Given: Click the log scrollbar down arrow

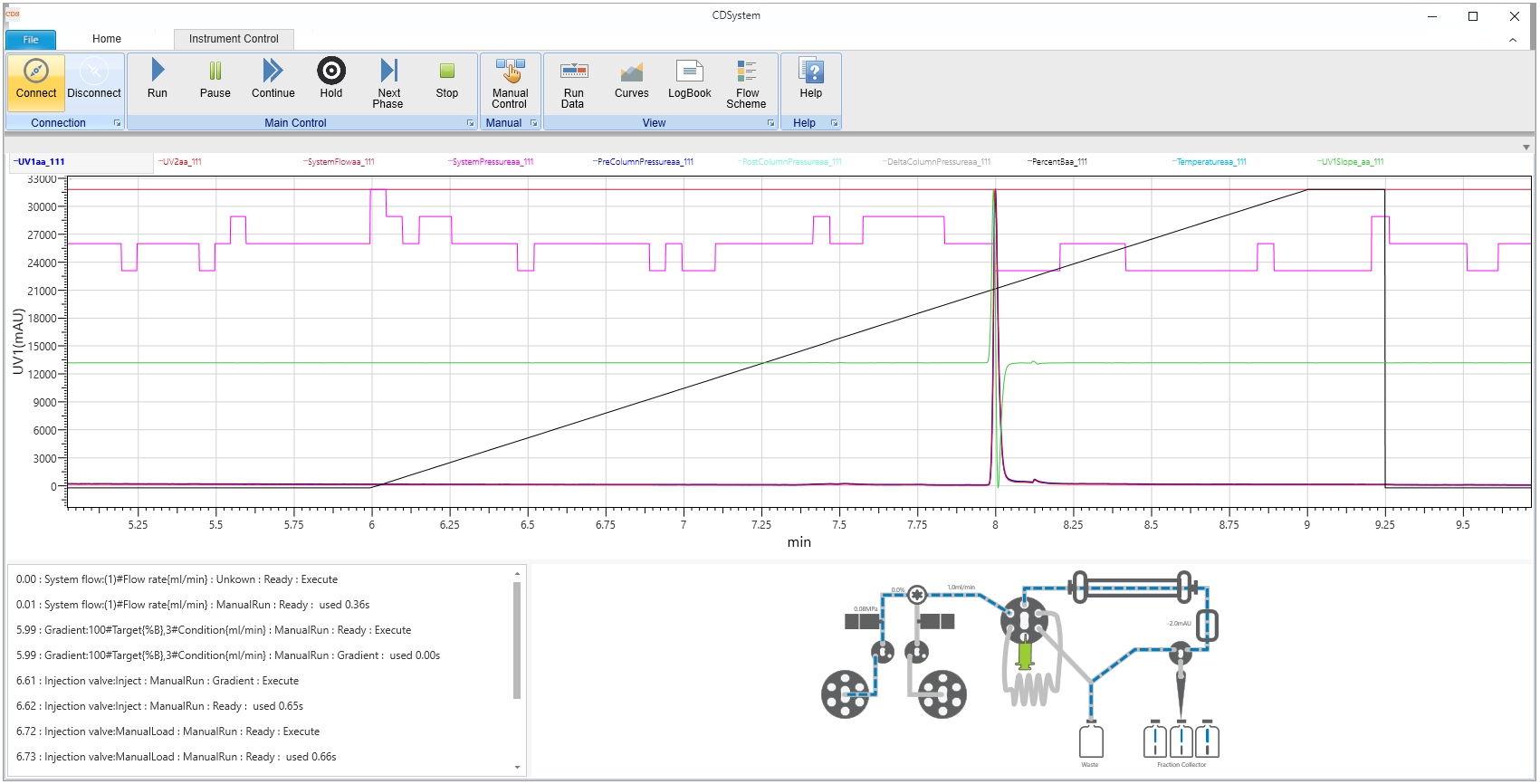Looking at the screenshot, I should (518, 768).
